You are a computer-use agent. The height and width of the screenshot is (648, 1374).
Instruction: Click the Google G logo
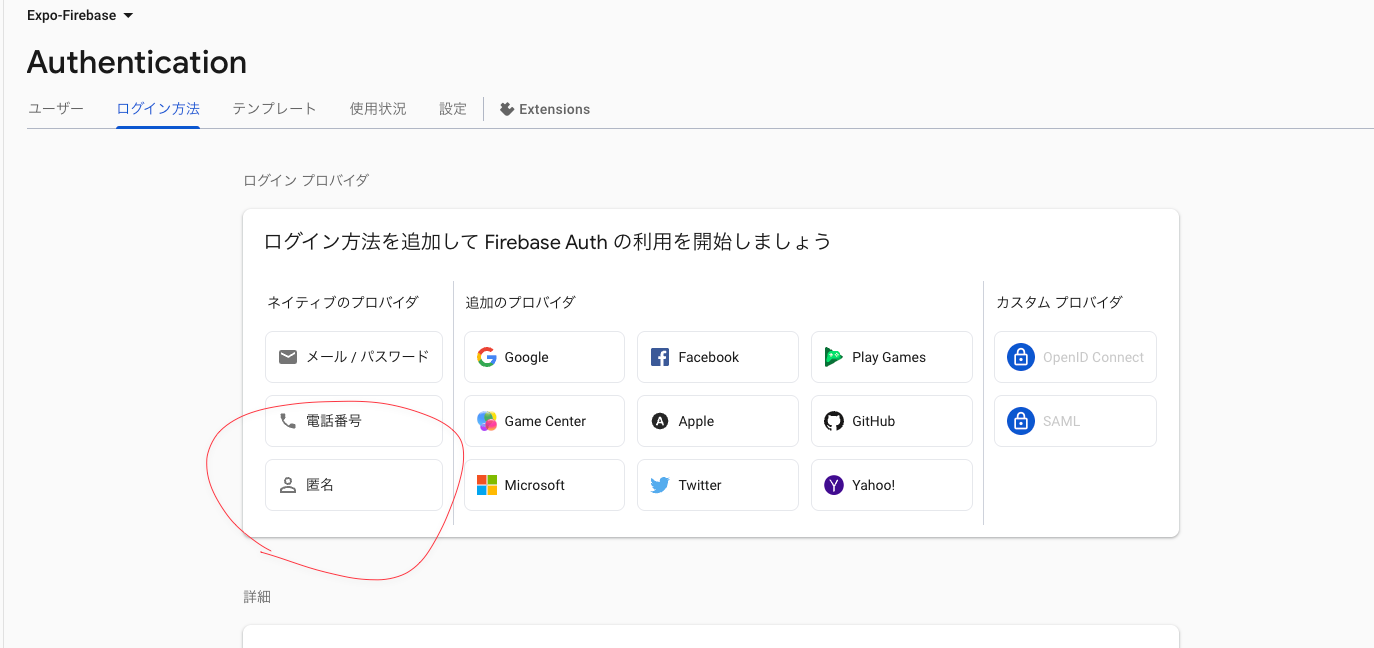[487, 357]
